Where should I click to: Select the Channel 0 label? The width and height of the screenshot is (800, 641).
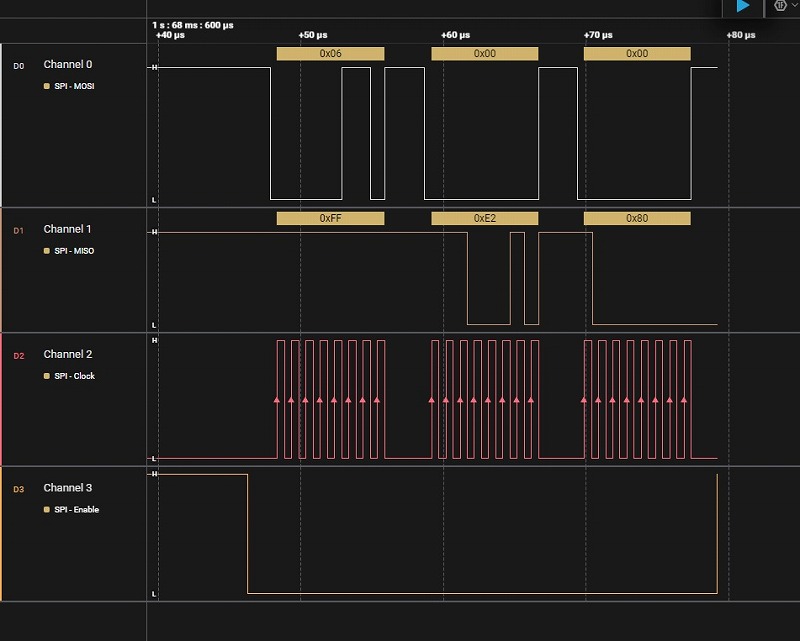(67, 65)
